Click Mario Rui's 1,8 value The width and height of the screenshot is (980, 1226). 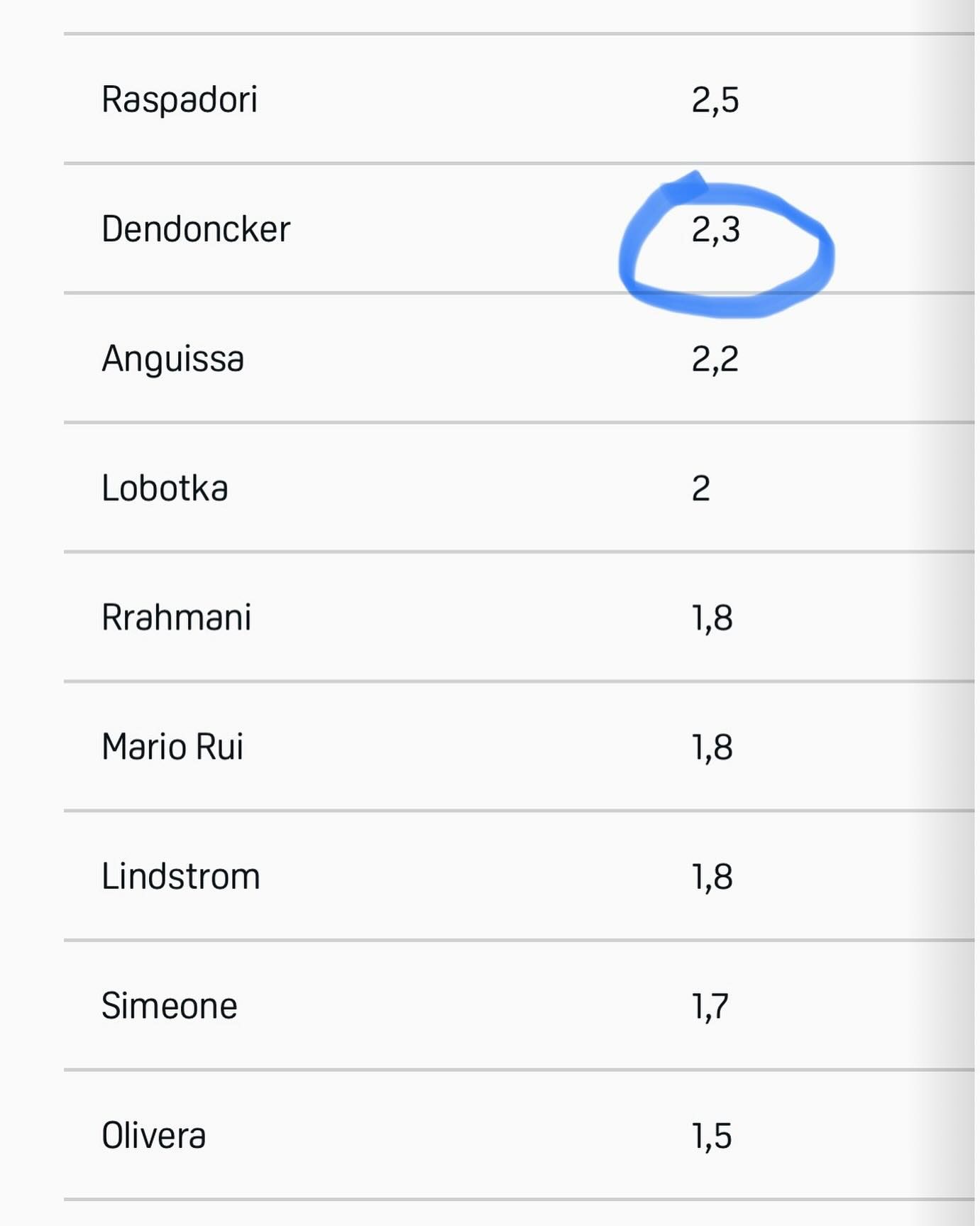(x=712, y=748)
